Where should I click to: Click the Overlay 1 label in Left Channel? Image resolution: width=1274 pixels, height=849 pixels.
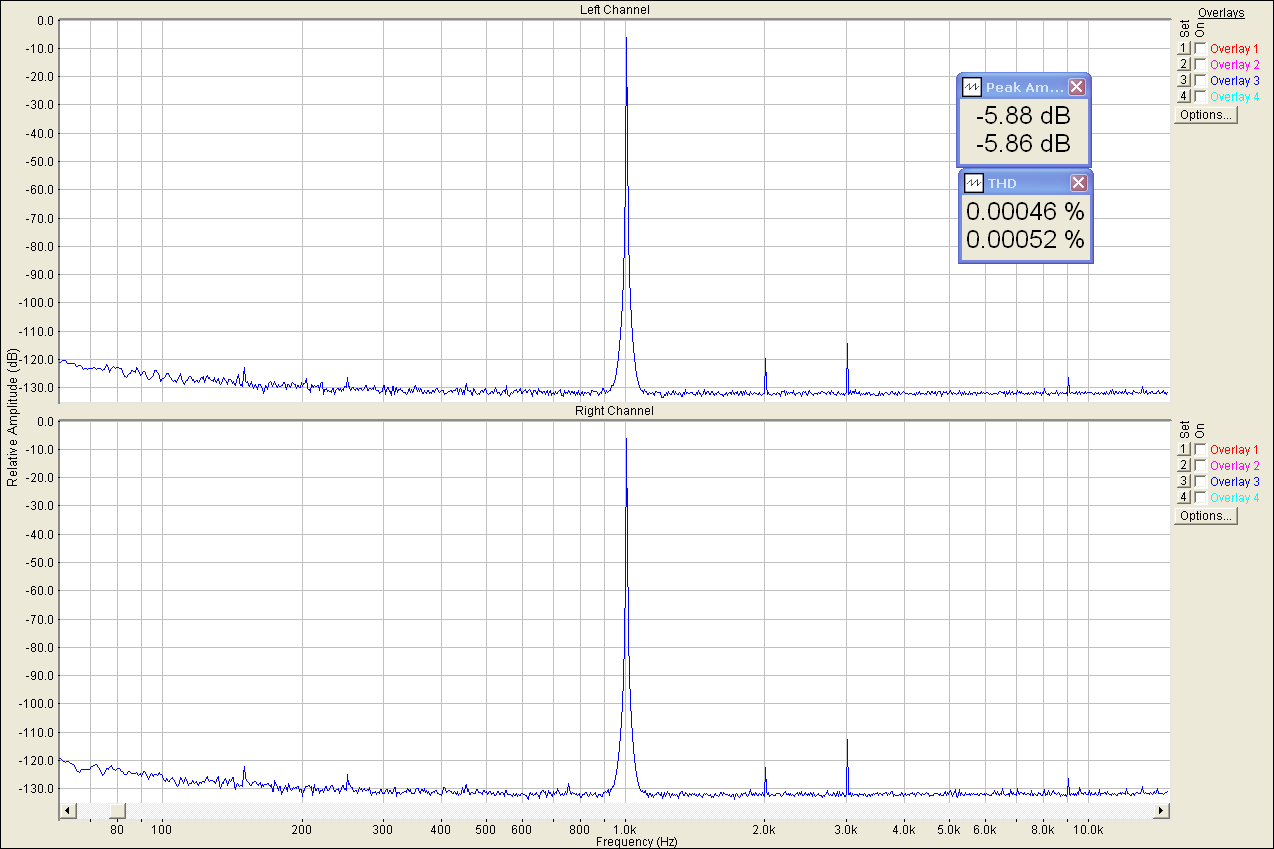point(1234,49)
